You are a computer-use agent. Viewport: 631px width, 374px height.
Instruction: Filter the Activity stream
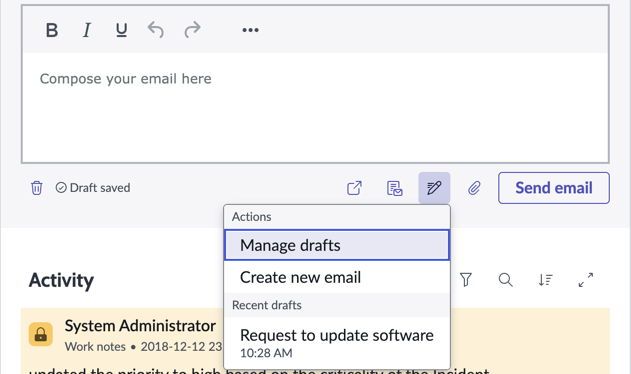click(466, 280)
